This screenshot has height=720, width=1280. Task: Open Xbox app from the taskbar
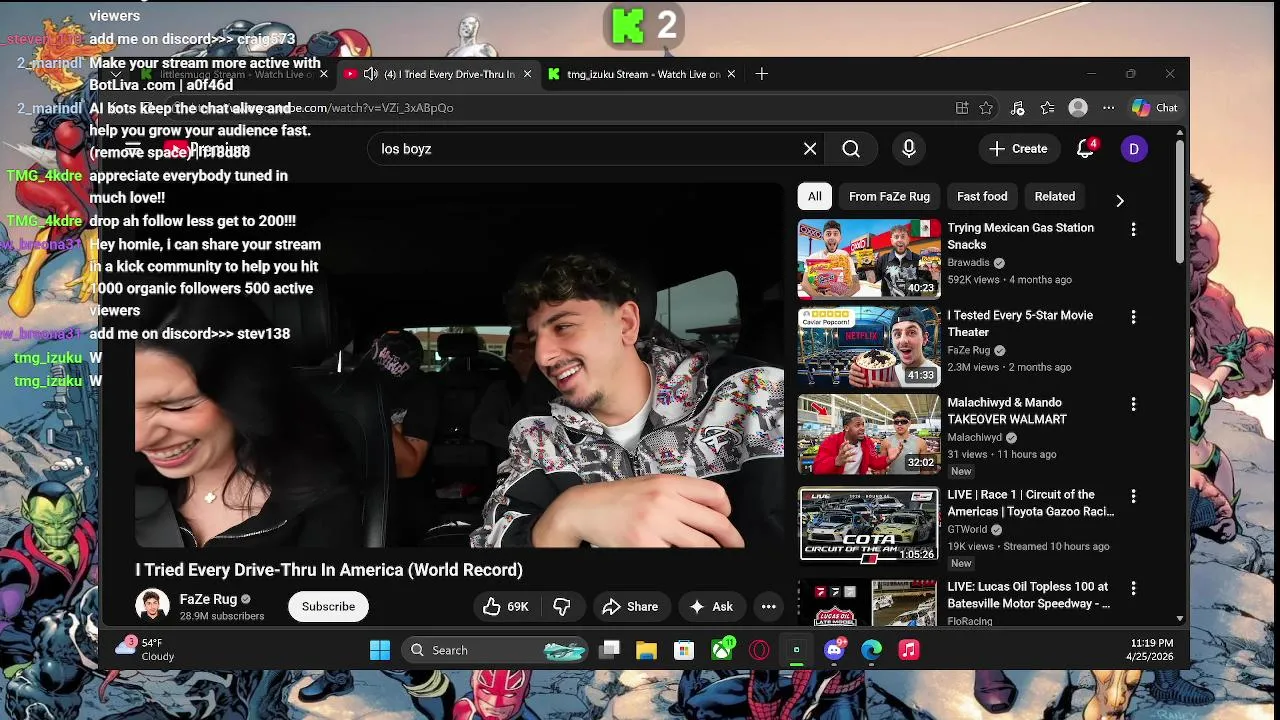[x=722, y=650]
